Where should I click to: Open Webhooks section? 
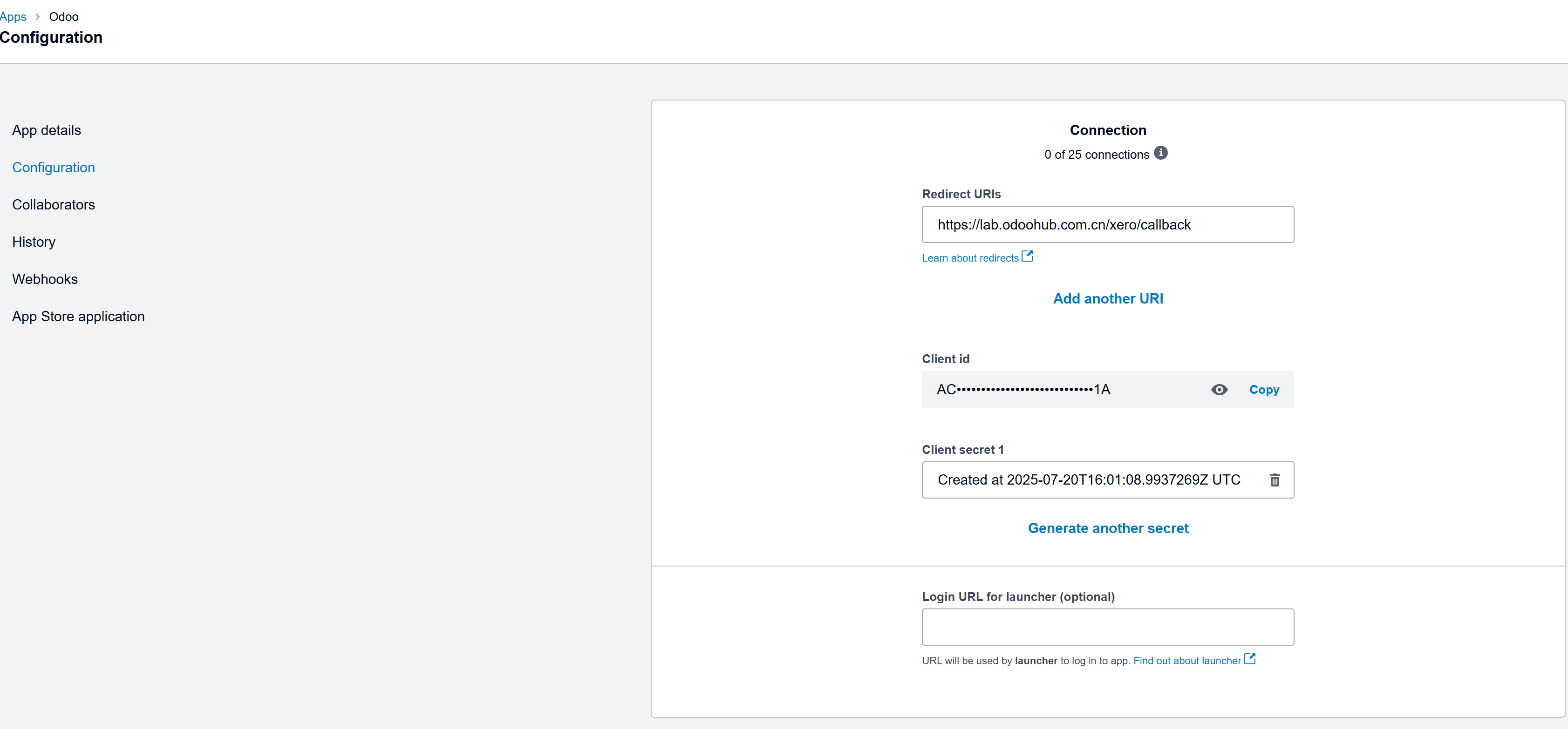click(x=45, y=279)
